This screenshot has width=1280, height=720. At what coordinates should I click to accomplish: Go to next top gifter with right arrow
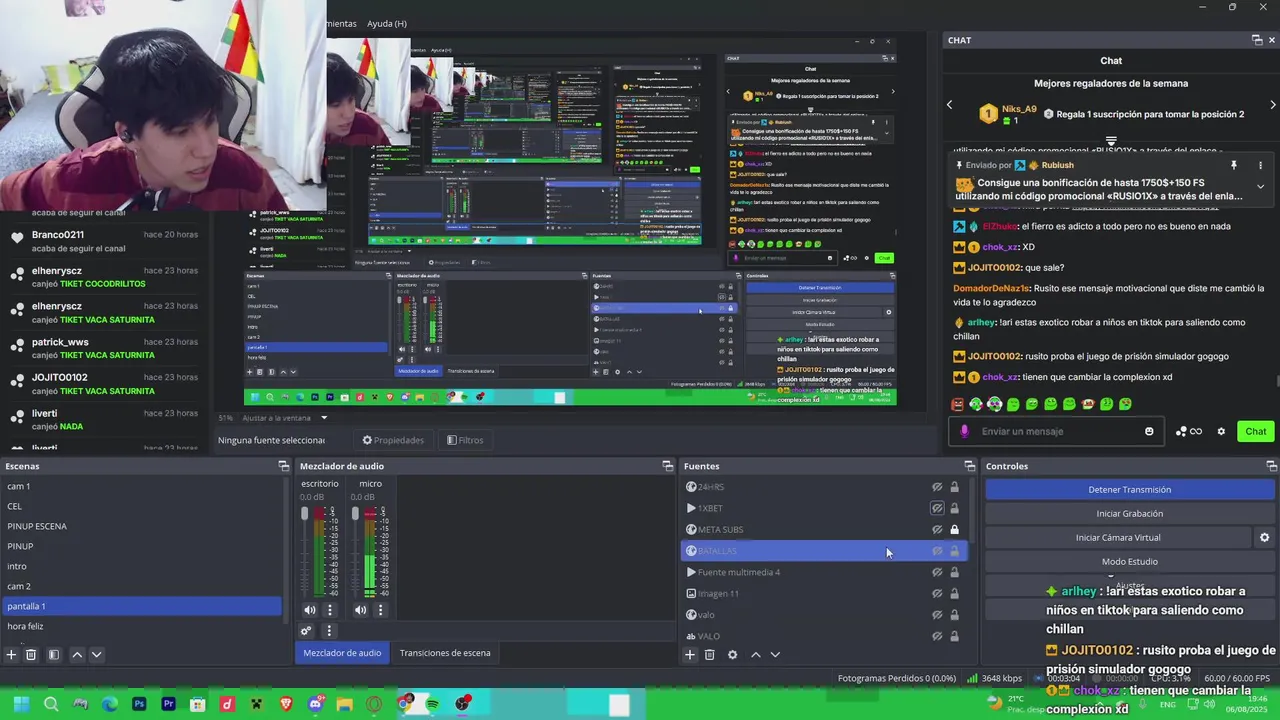[x=1272, y=105]
